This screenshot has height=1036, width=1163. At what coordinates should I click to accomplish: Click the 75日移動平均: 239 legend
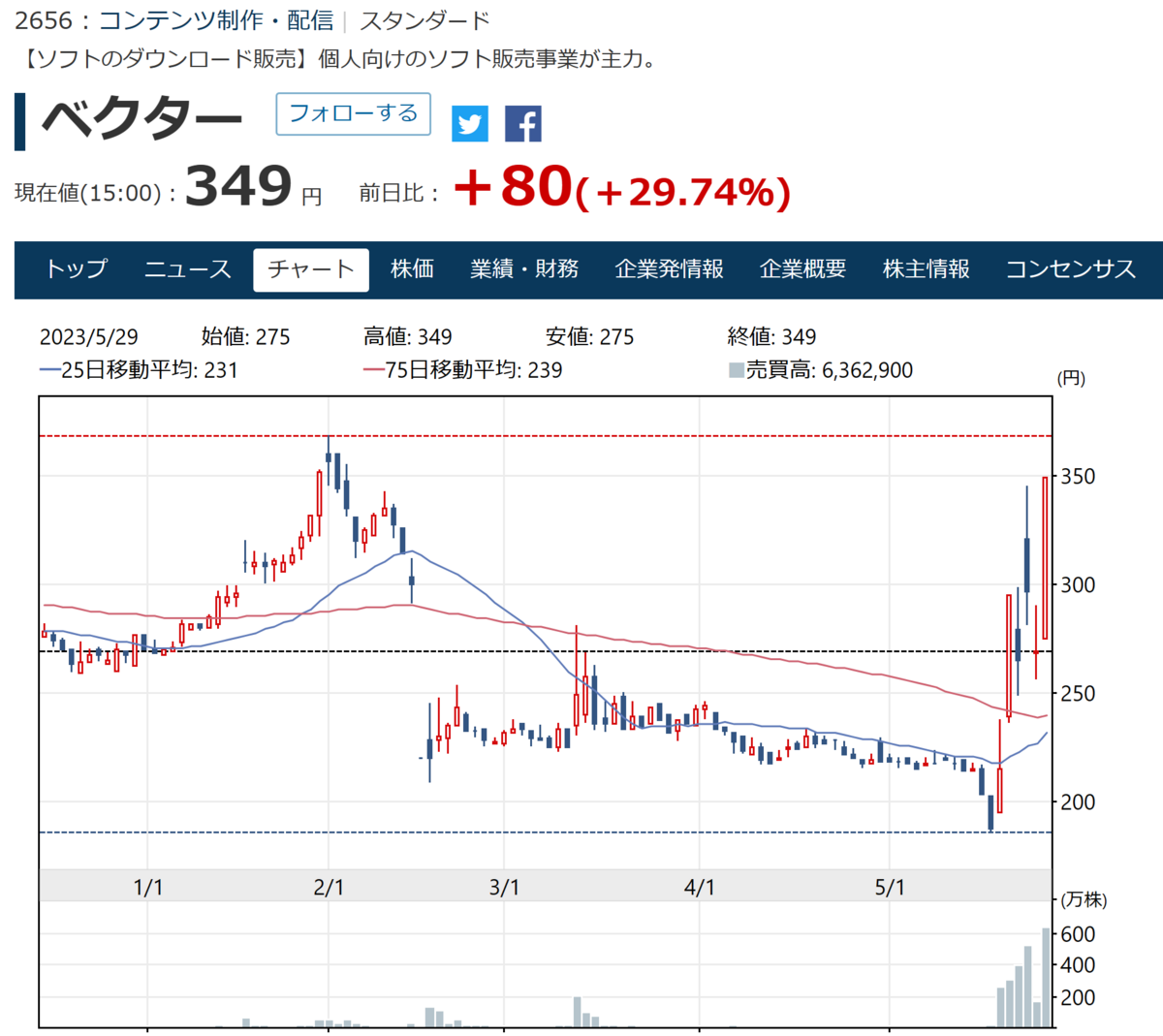tap(462, 370)
